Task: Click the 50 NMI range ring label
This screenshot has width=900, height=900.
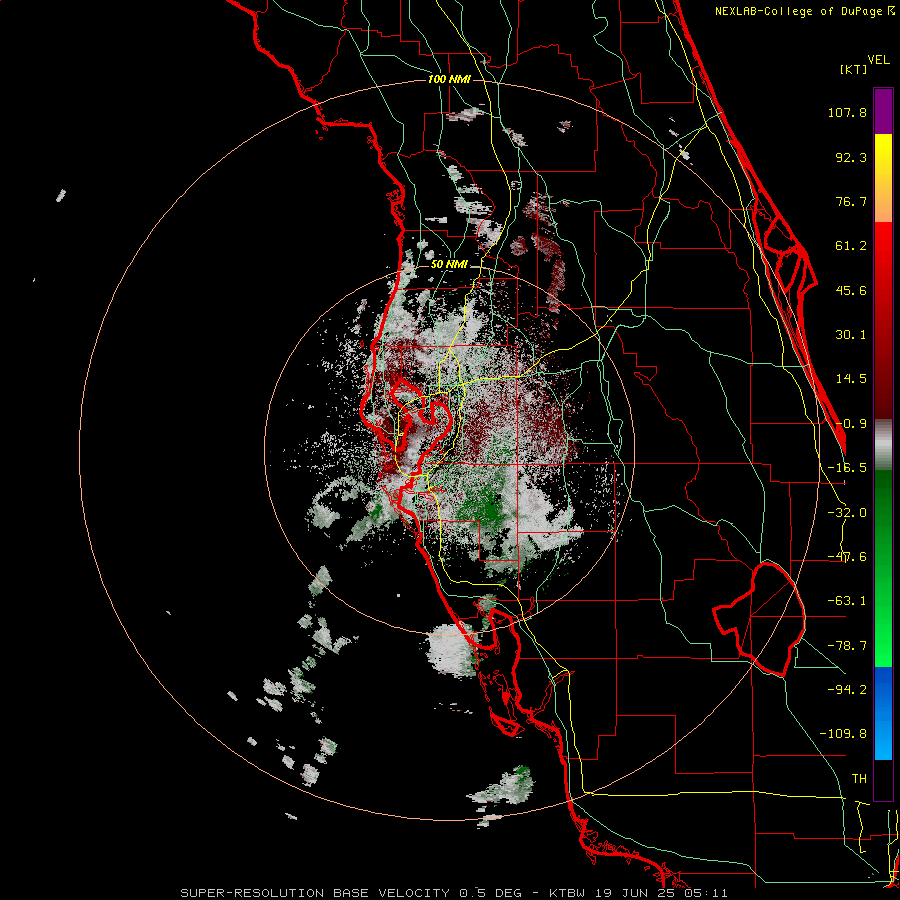Action: [x=449, y=265]
